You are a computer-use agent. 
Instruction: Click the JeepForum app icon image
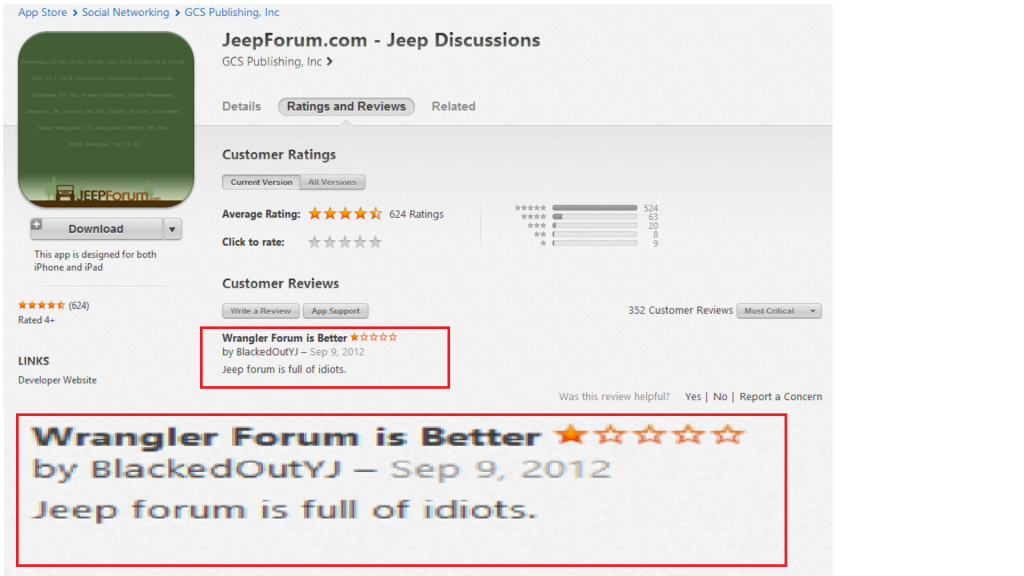click(x=106, y=120)
